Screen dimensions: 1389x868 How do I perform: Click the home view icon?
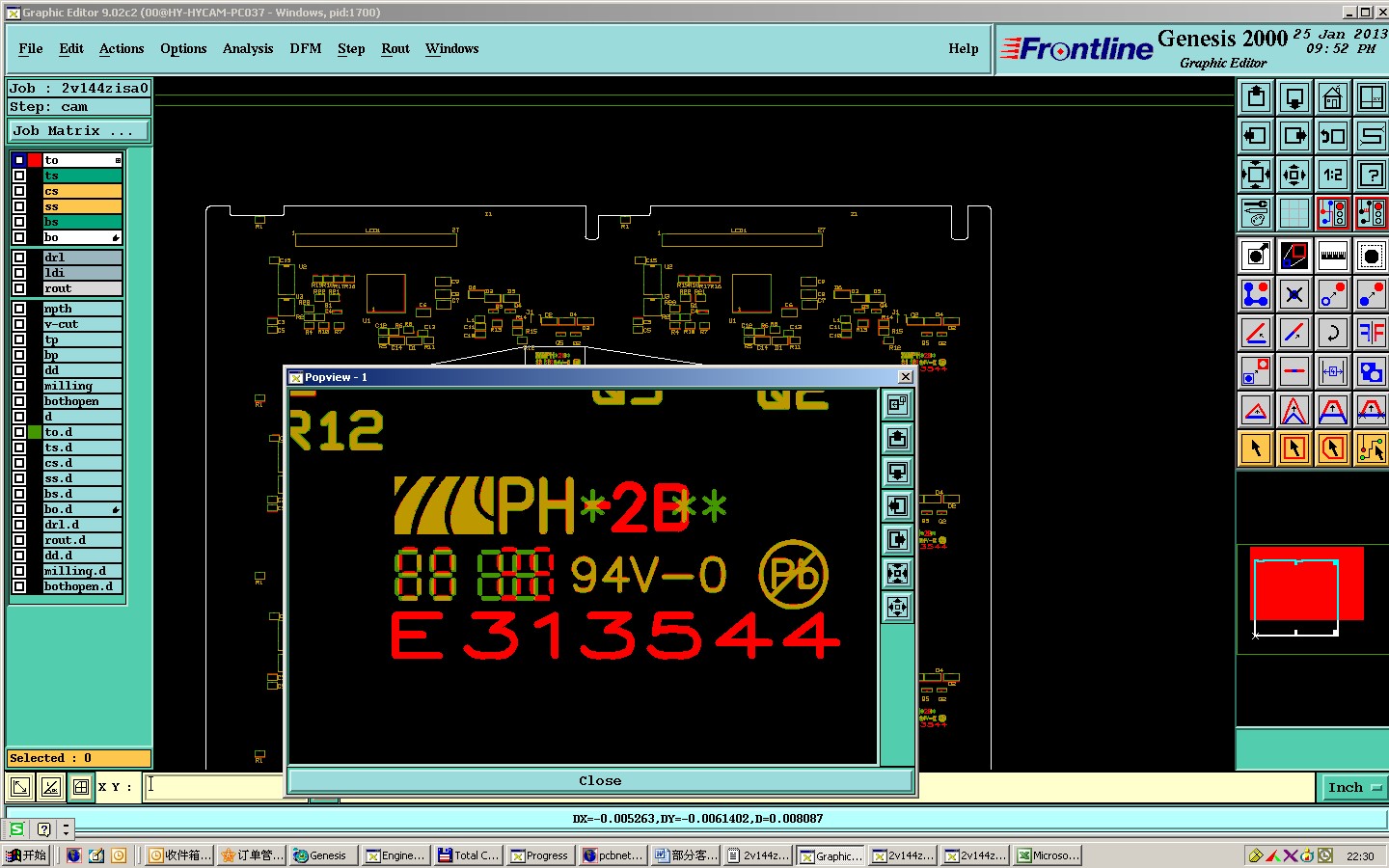pos(1333,97)
